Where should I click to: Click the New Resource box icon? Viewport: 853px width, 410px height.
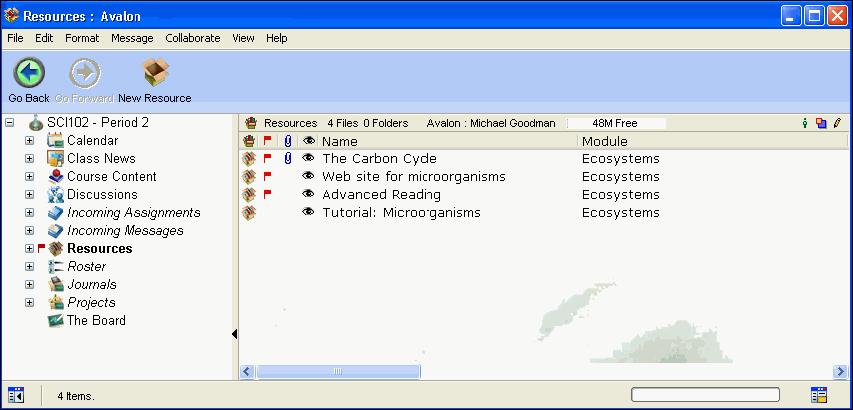tap(154, 73)
